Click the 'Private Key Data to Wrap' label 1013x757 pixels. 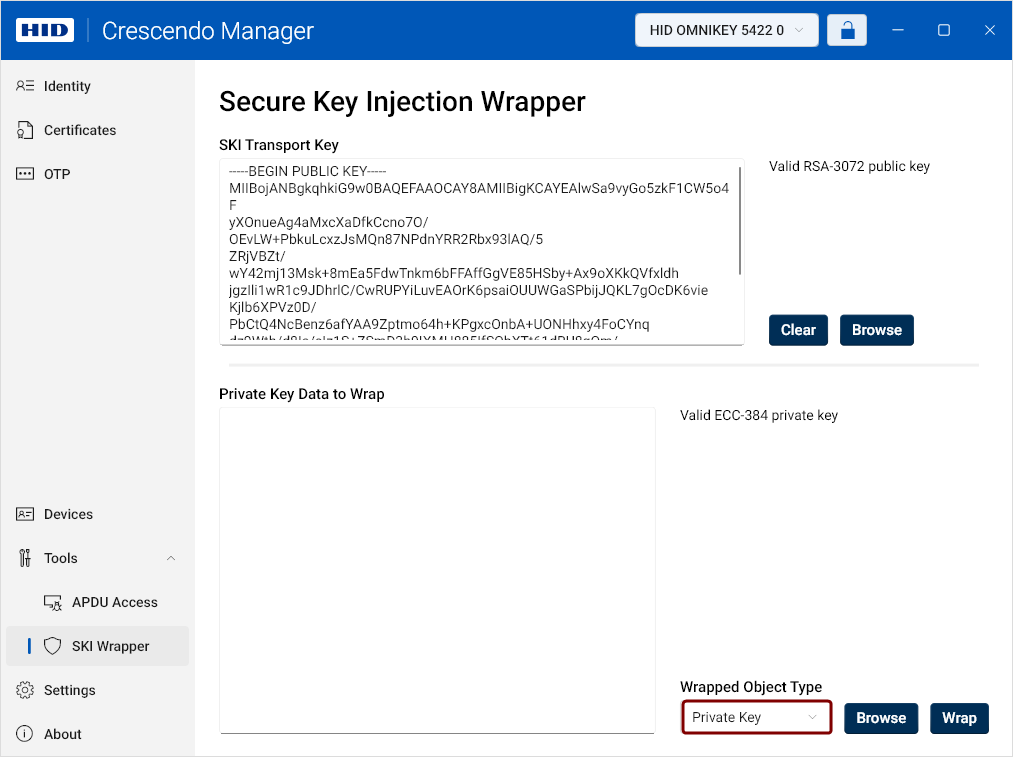[302, 394]
